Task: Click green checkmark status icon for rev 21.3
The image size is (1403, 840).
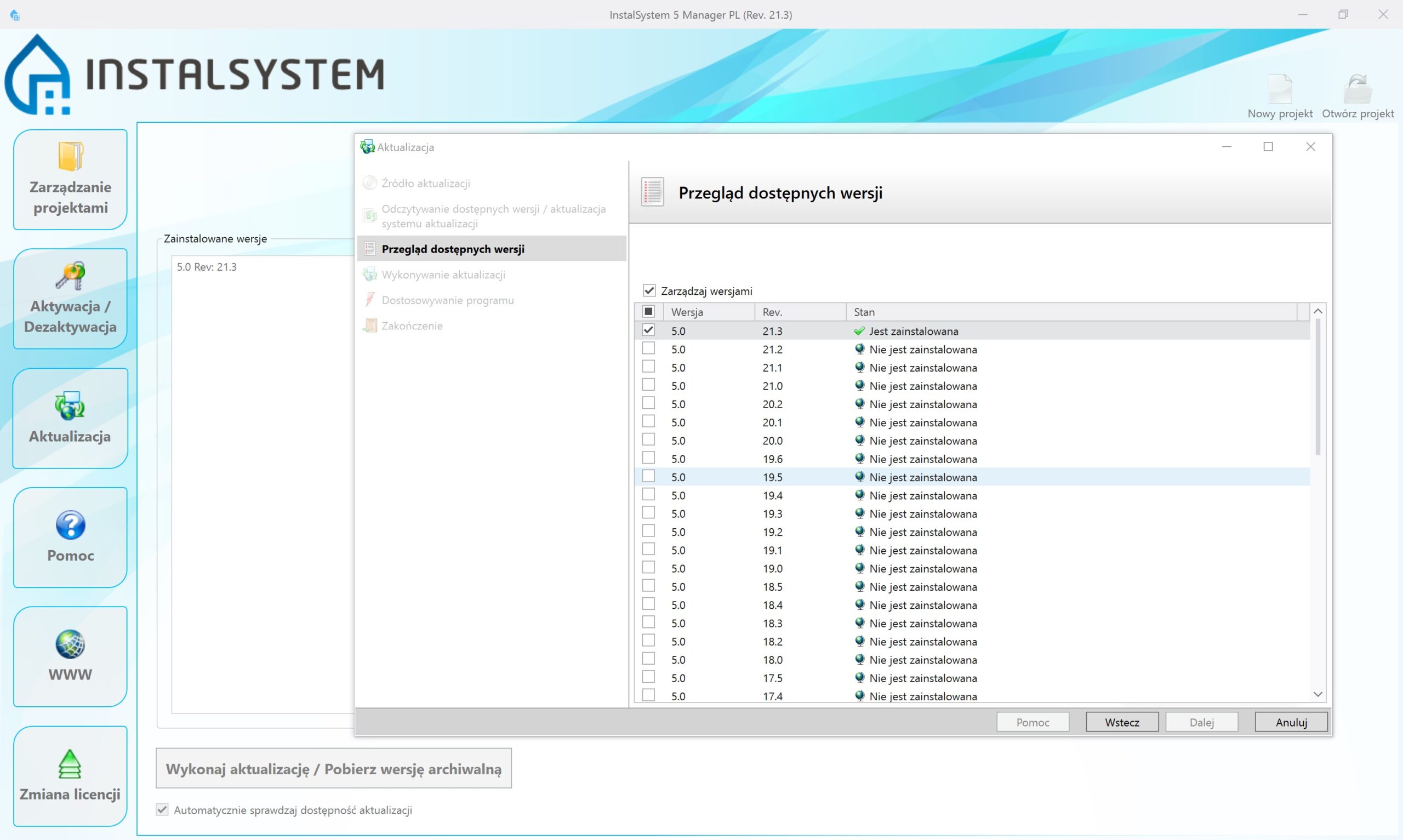Action: 859,331
